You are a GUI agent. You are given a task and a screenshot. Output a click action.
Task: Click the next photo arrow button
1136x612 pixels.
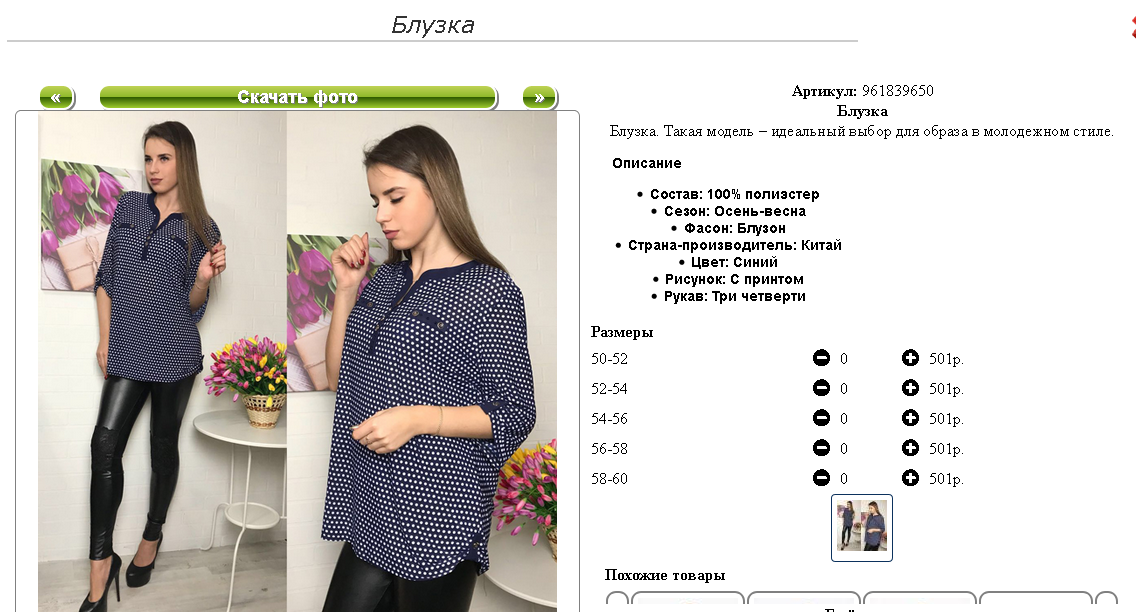click(x=540, y=97)
